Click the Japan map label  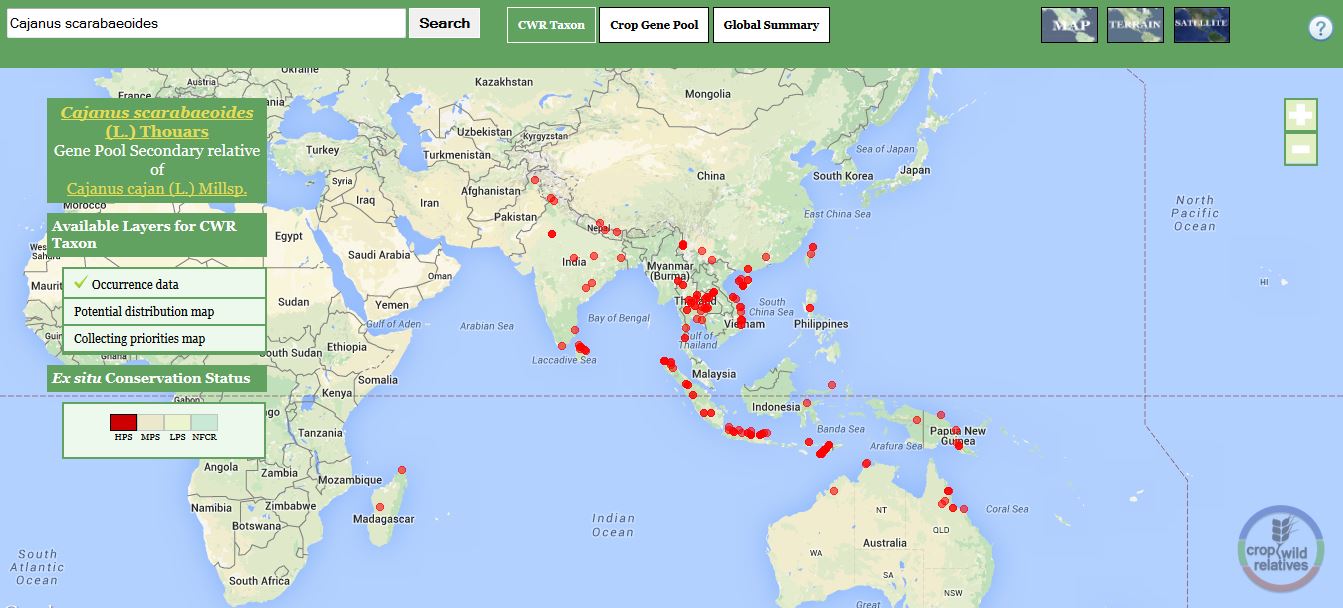(x=915, y=171)
